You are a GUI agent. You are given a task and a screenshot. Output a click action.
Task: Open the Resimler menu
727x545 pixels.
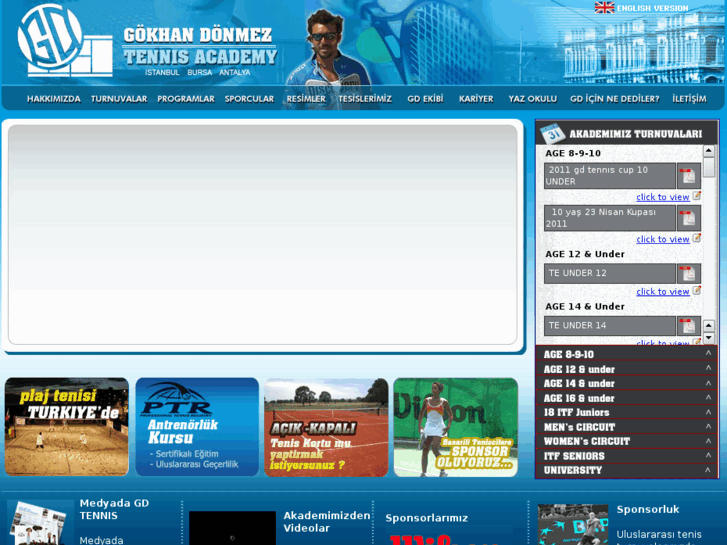(x=306, y=99)
